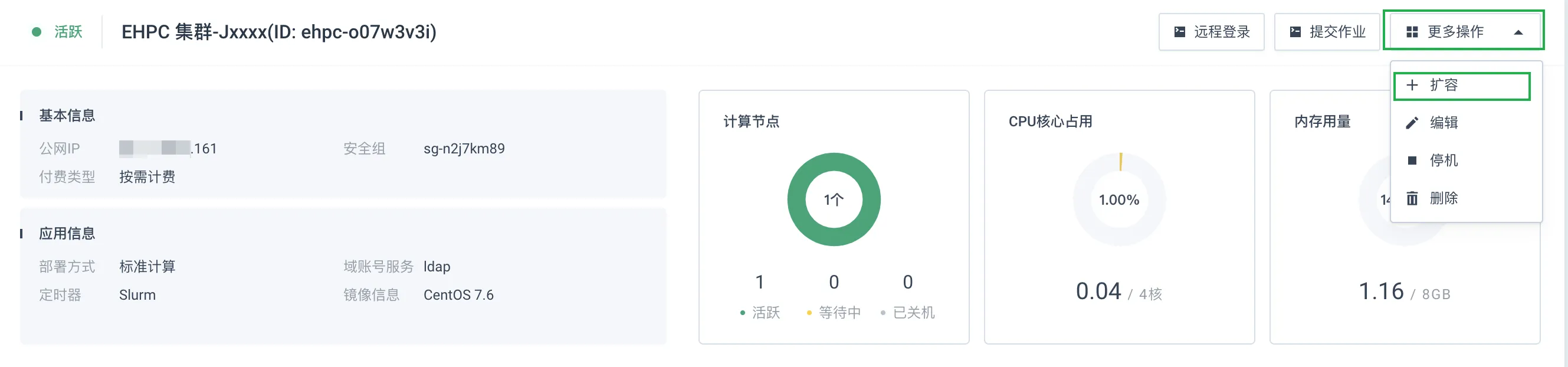Click the plus icon next to 扩容
Image resolution: width=1568 pixels, height=367 pixels.
[x=1412, y=85]
